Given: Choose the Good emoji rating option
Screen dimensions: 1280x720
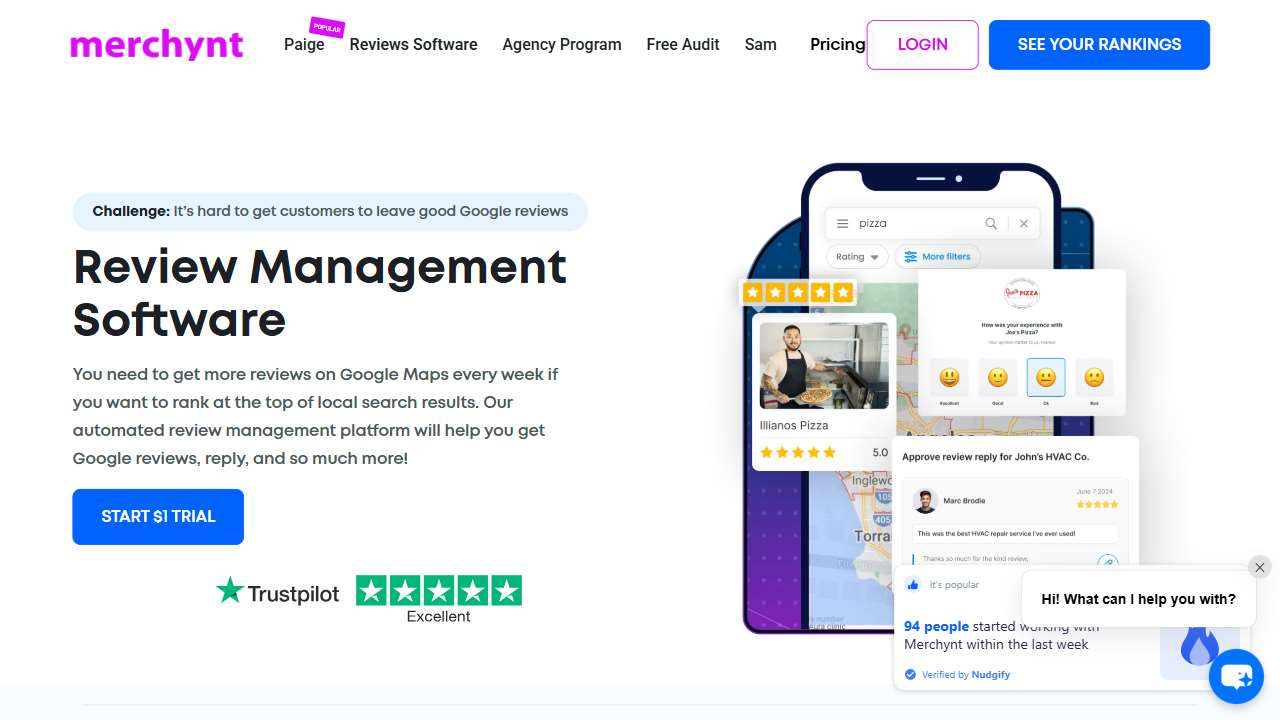Looking at the screenshot, I should click(x=997, y=377).
